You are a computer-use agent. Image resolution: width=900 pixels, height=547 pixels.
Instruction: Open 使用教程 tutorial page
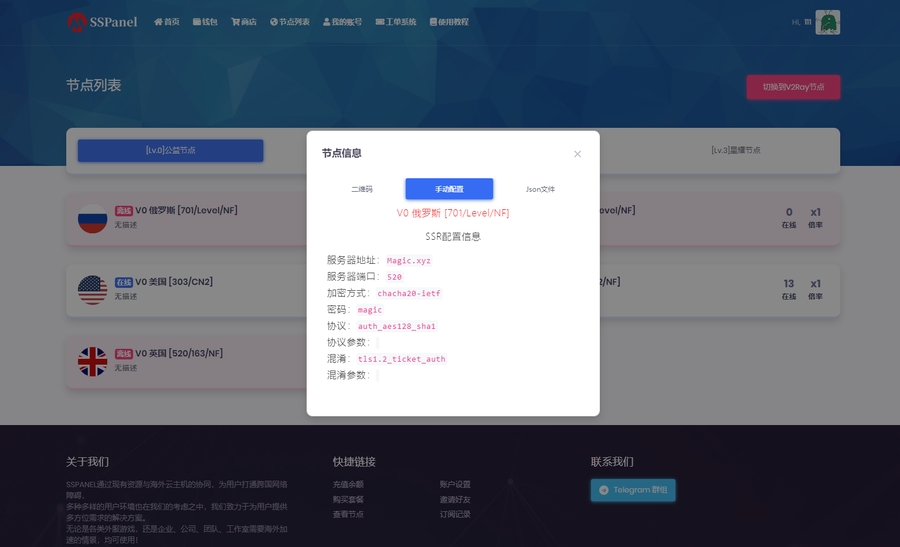pyautogui.click(x=449, y=22)
